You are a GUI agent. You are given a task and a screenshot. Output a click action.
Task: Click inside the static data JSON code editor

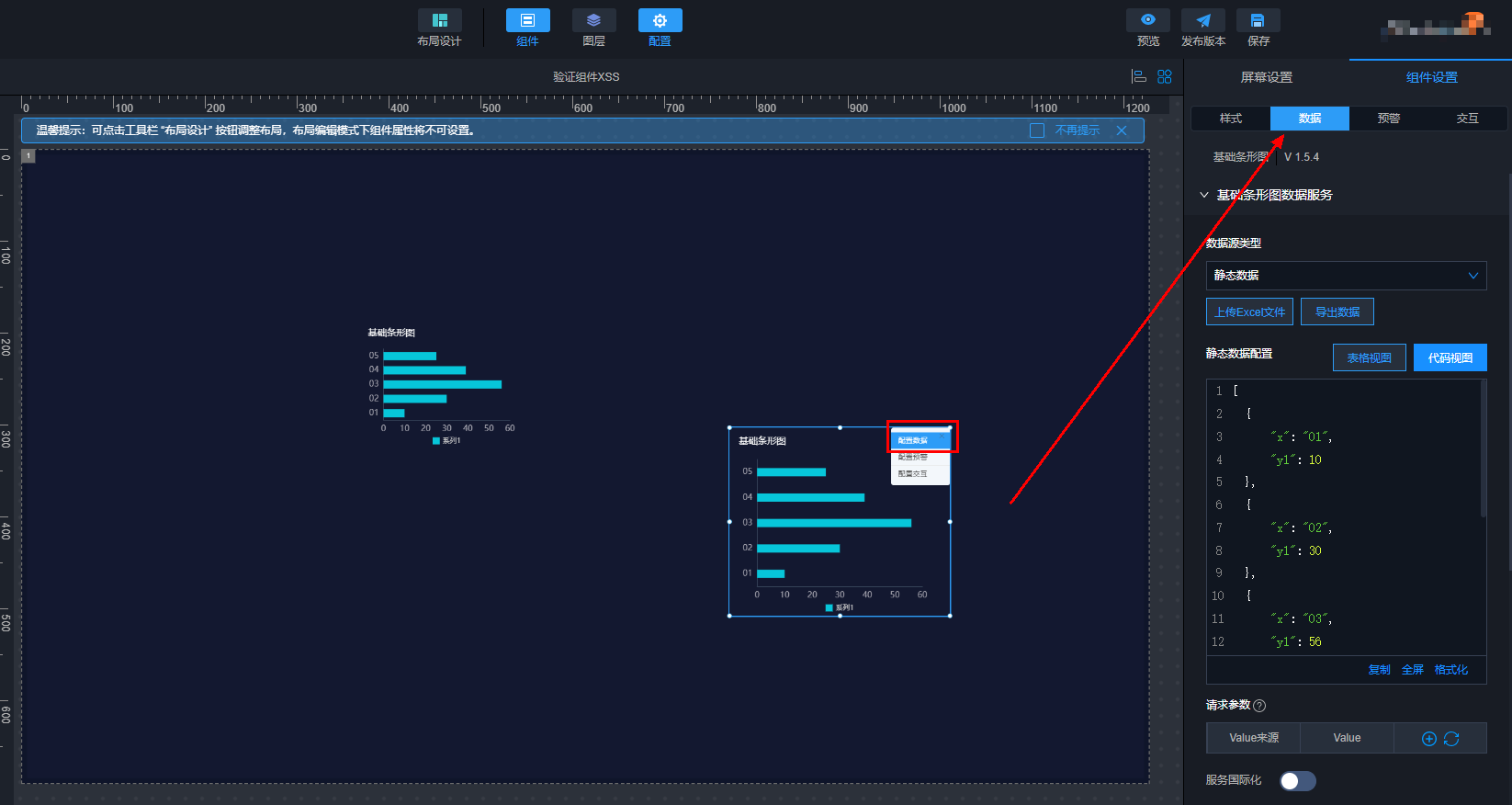(1346, 516)
